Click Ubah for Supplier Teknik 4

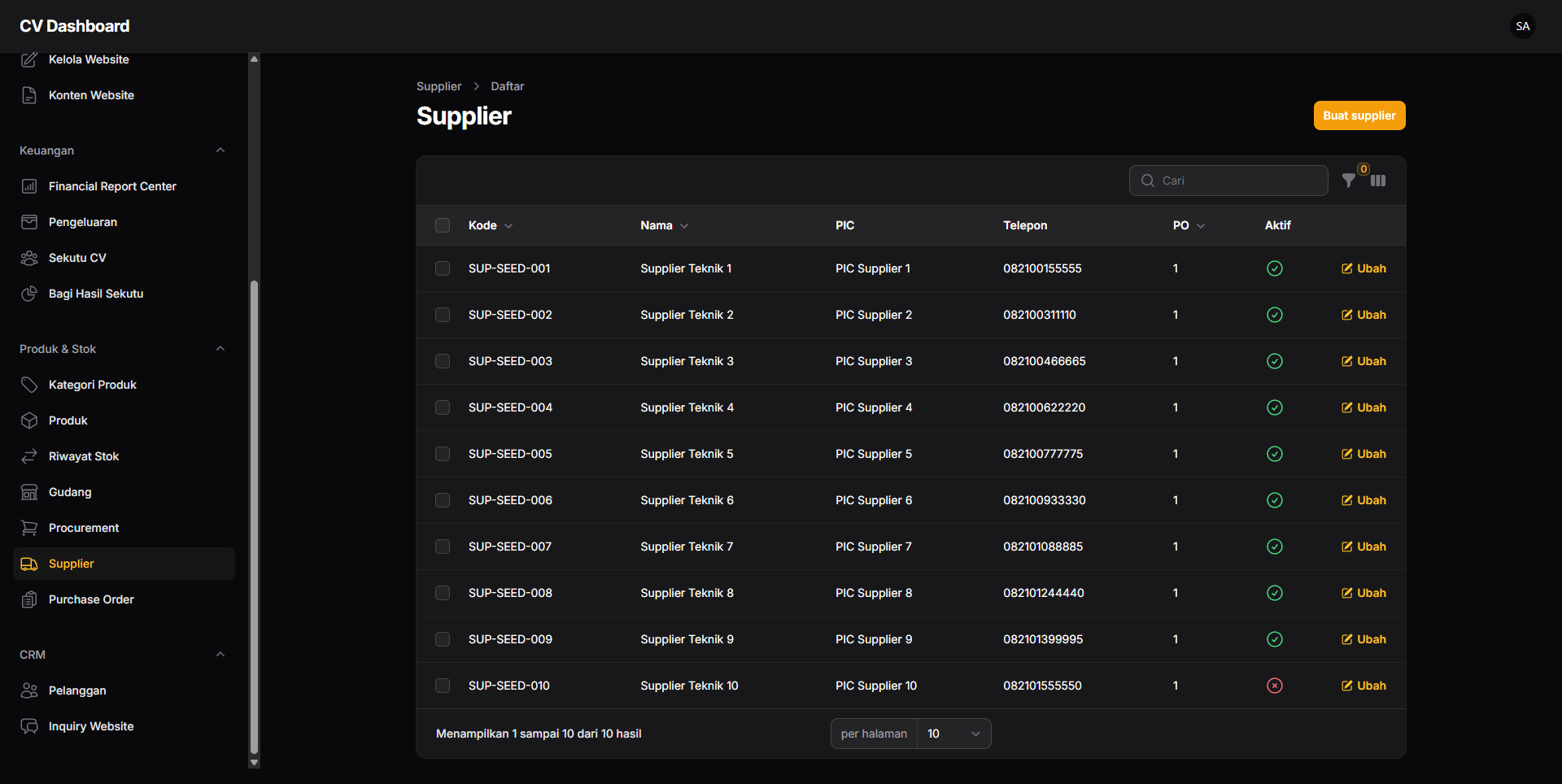click(1363, 407)
